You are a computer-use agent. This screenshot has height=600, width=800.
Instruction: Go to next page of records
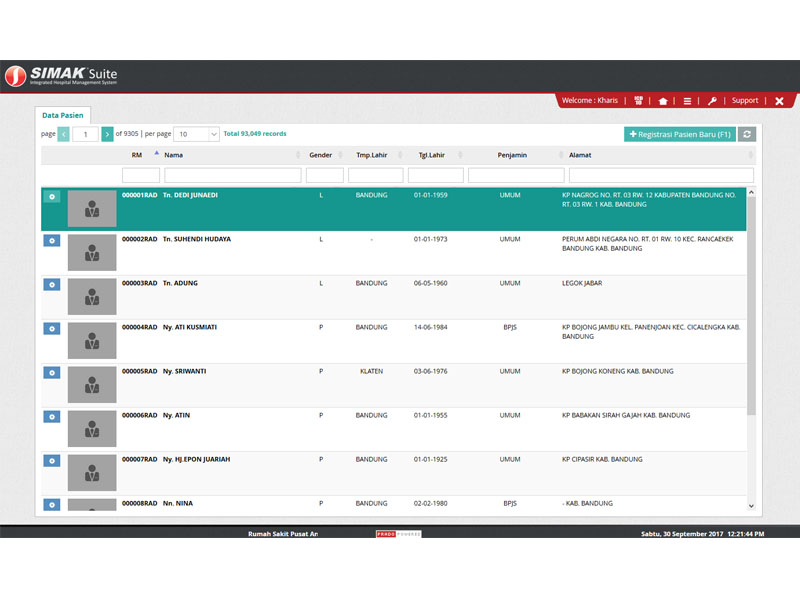(107, 134)
